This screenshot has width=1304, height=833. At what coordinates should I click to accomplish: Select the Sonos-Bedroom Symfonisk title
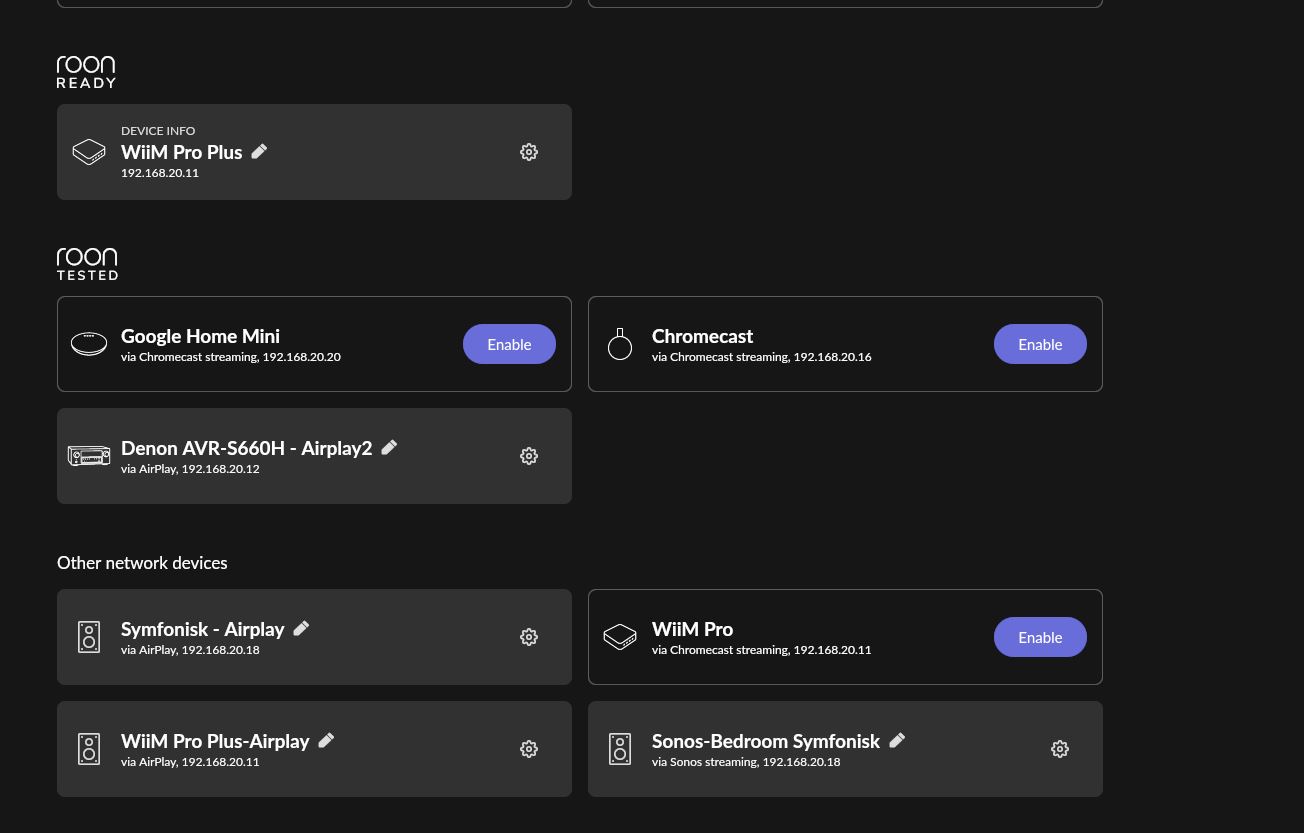pos(766,741)
